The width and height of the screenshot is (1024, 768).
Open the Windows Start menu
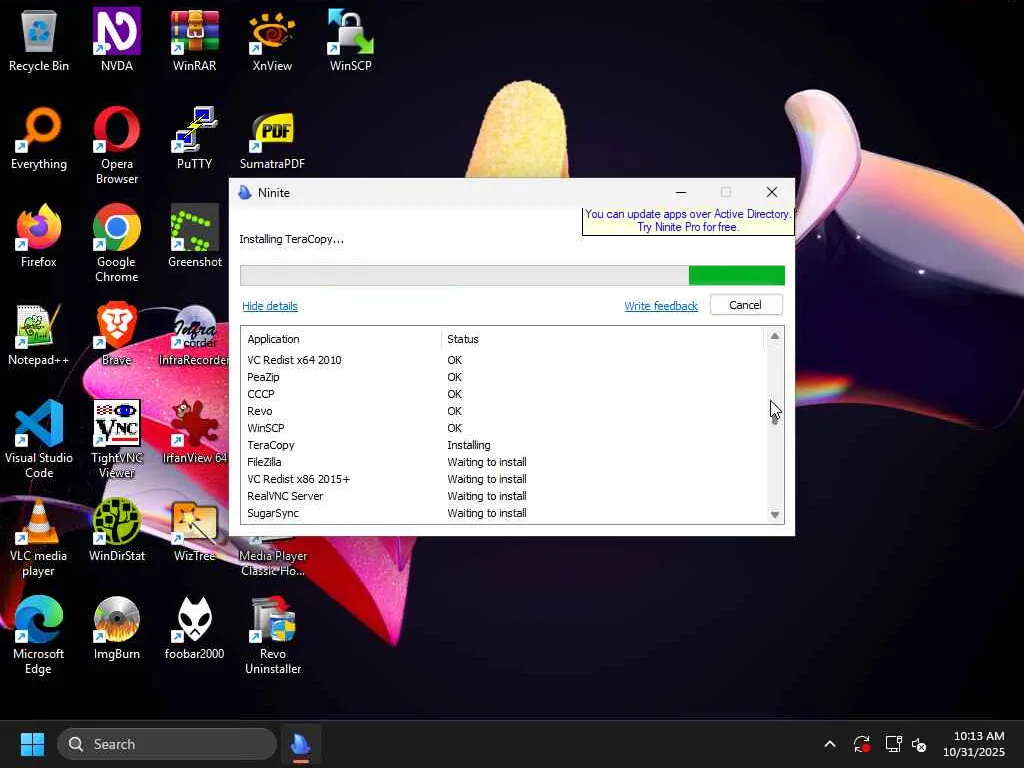pyautogui.click(x=32, y=744)
